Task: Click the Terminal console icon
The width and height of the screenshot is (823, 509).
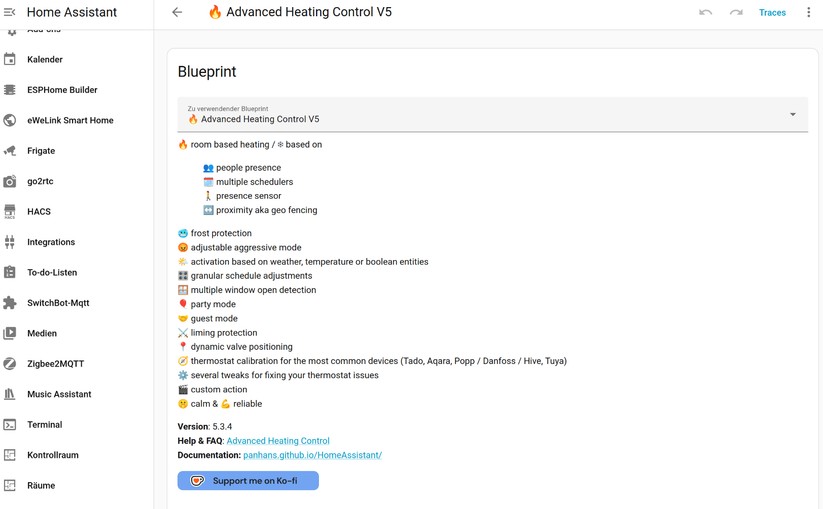Action: (x=9, y=425)
